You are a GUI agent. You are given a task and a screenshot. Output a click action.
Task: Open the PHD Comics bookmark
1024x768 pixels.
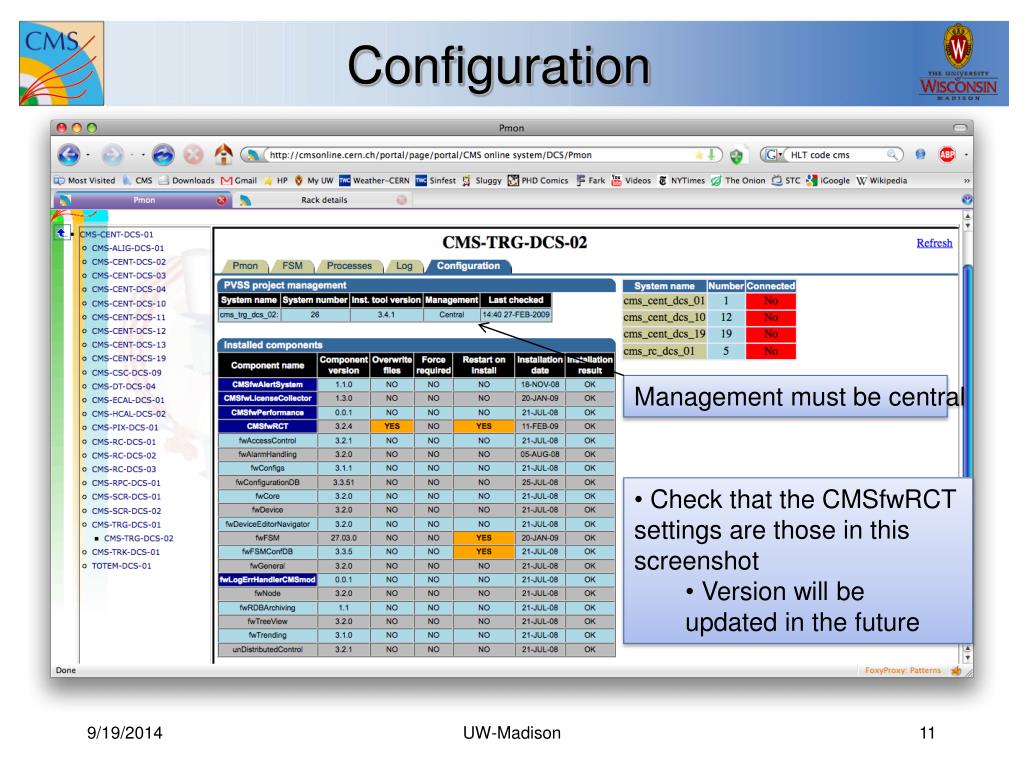[538, 180]
